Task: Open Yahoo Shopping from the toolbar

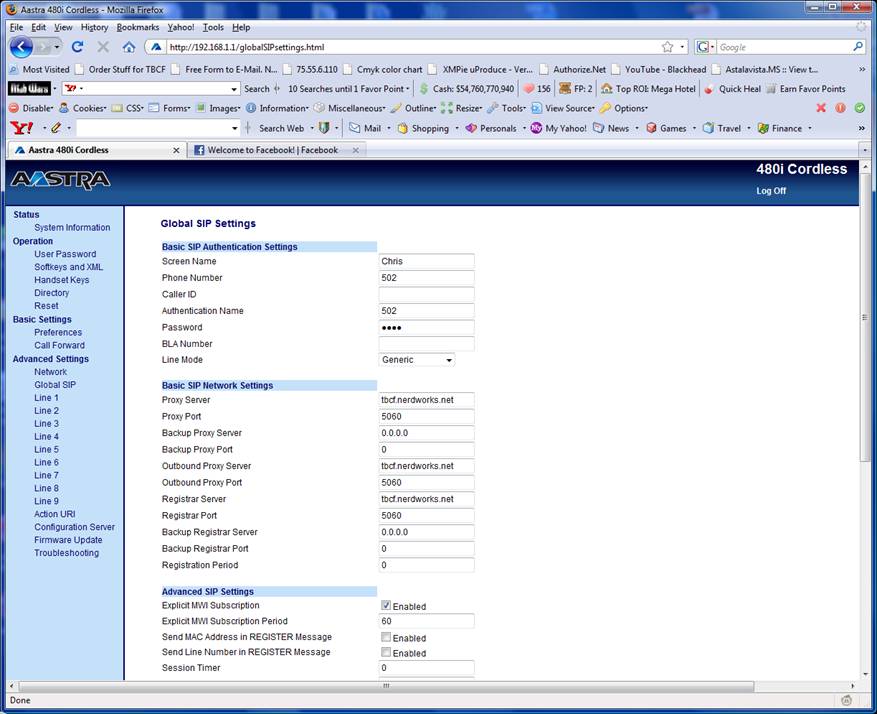Action: (x=422, y=128)
